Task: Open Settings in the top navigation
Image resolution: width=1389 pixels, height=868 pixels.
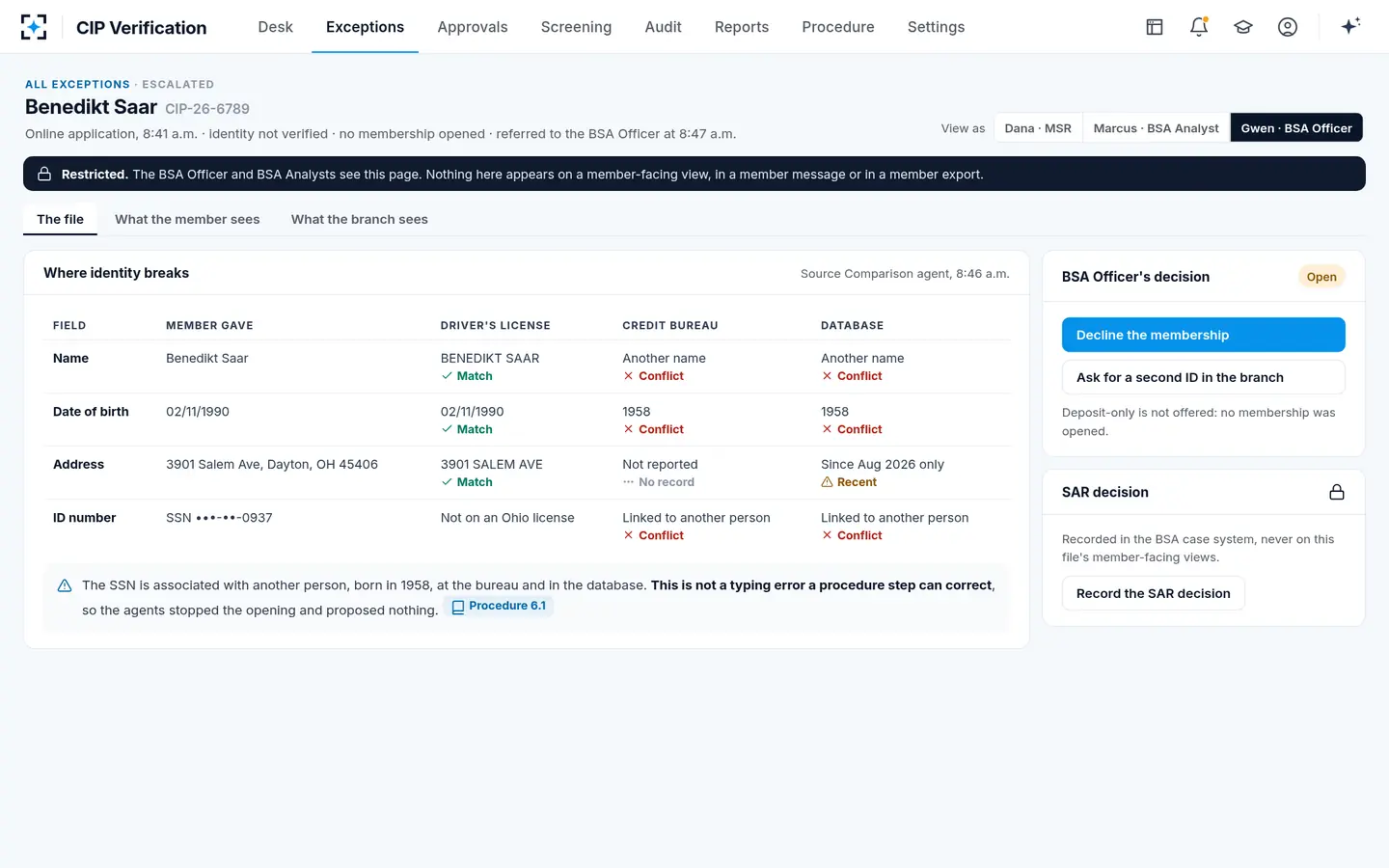Action: 936,27
